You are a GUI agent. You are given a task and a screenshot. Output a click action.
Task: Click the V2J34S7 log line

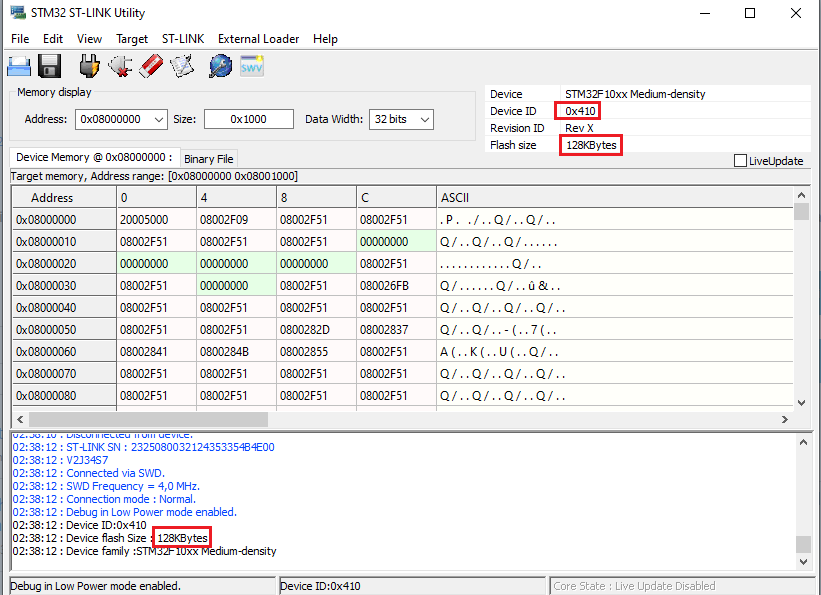(60, 460)
